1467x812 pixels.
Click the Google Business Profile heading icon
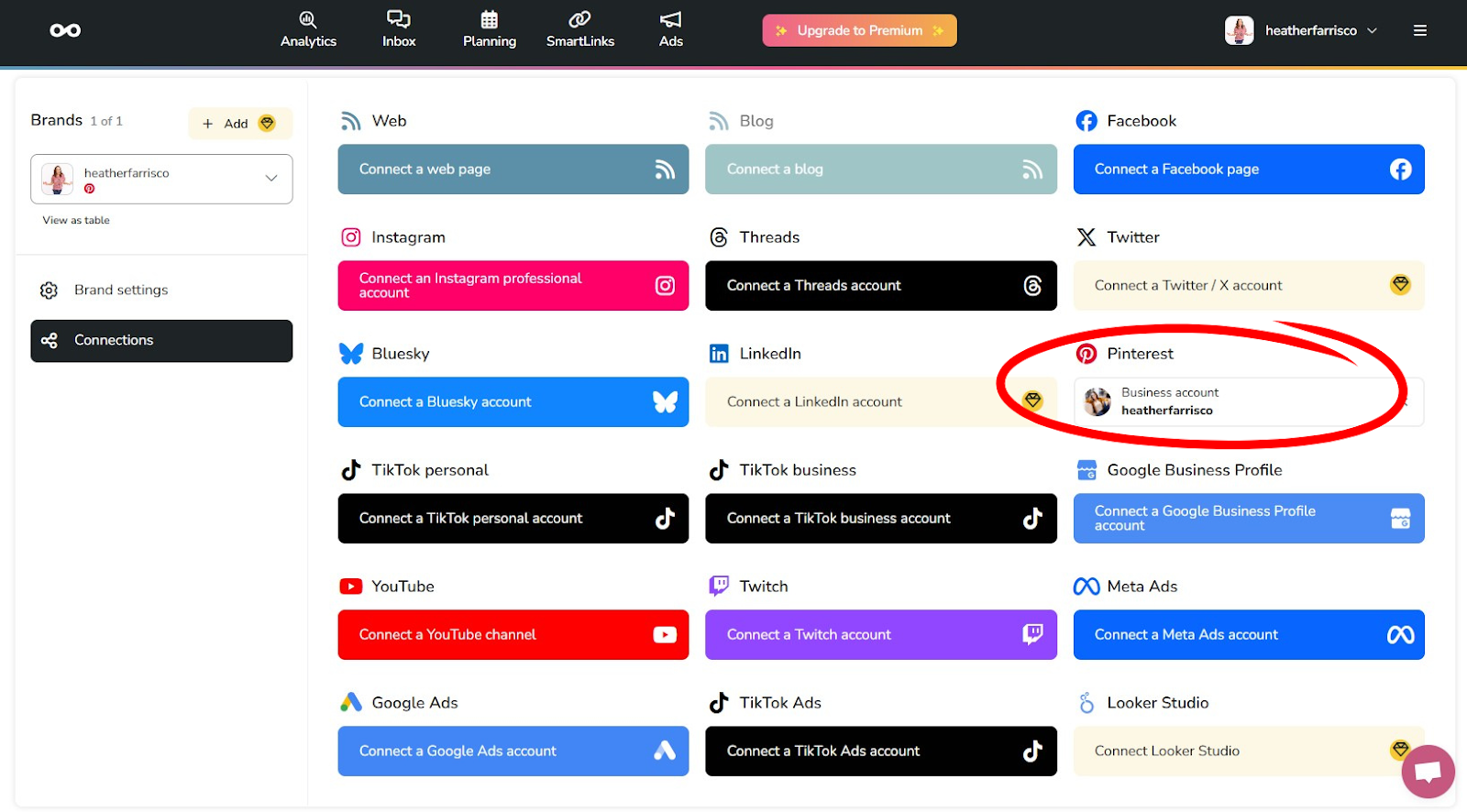pos(1086,470)
